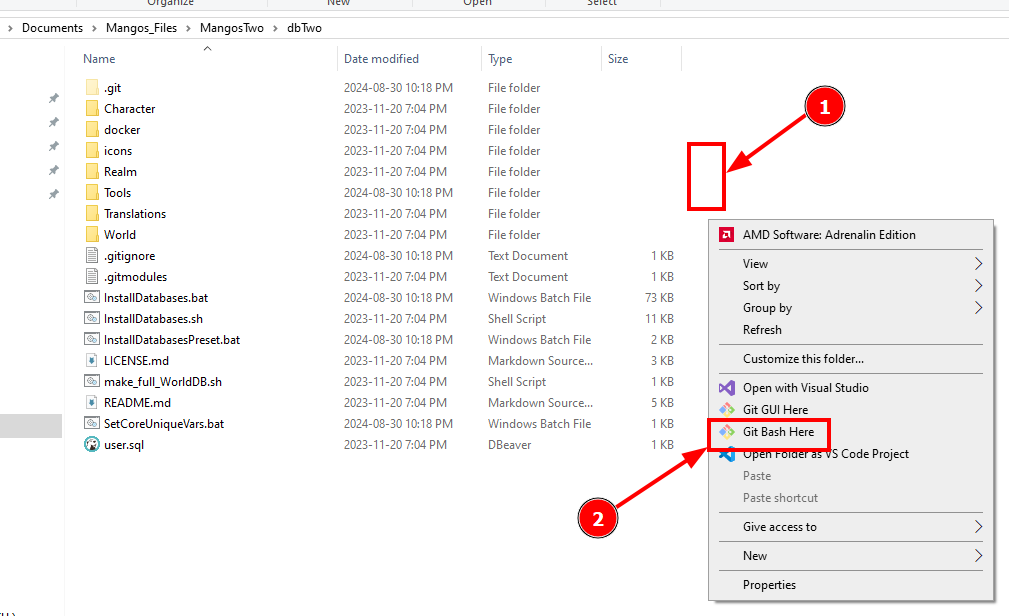Image resolution: width=1009 pixels, height=616 pixels.
Task: Select the InstallDatabases.bat file icon
Action: [x=92, y=298]
